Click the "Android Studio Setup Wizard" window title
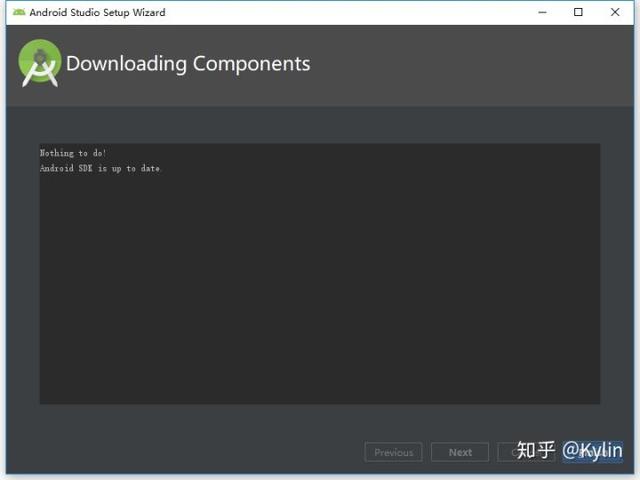Screen dimensions: 640x480 tap(98, 13)
